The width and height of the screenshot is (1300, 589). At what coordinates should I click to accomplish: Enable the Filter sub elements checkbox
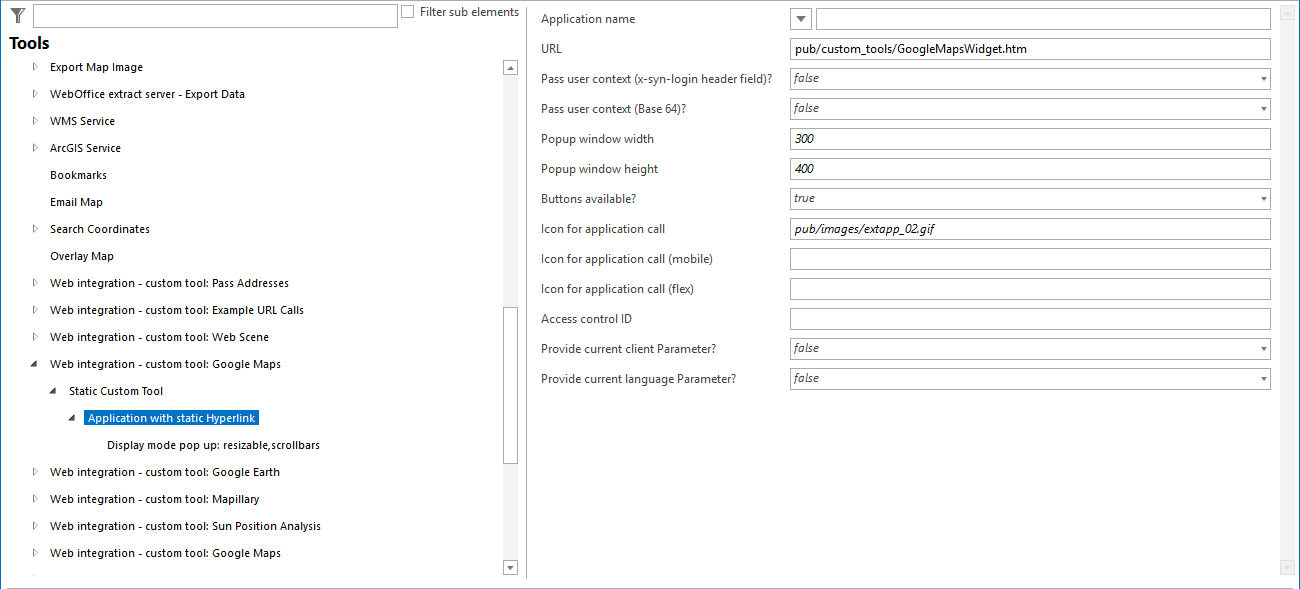pos(407,11)
